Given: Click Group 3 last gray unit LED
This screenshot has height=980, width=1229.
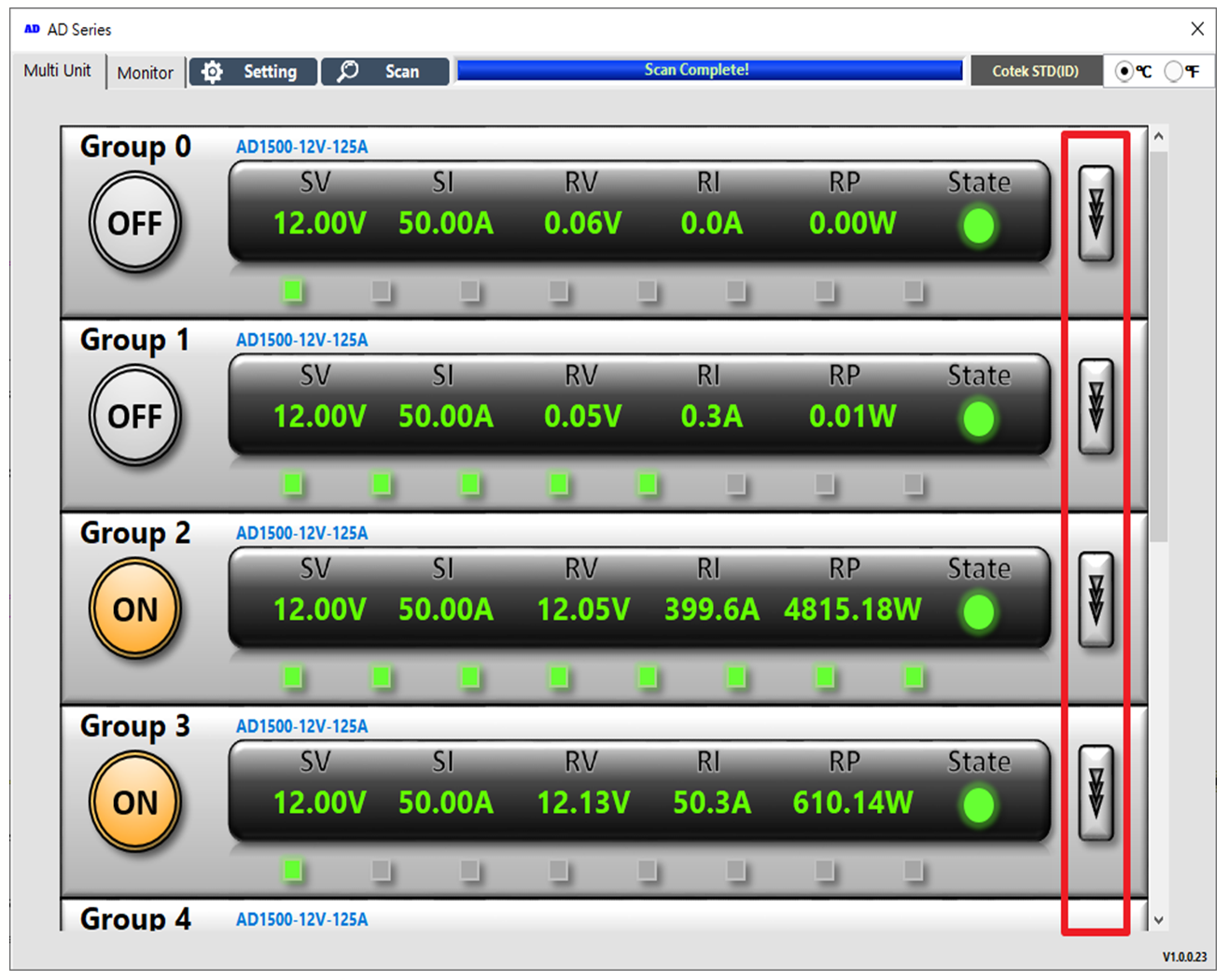Looking at the screenshot, I should pyautogui.click(x=914, y=870).
